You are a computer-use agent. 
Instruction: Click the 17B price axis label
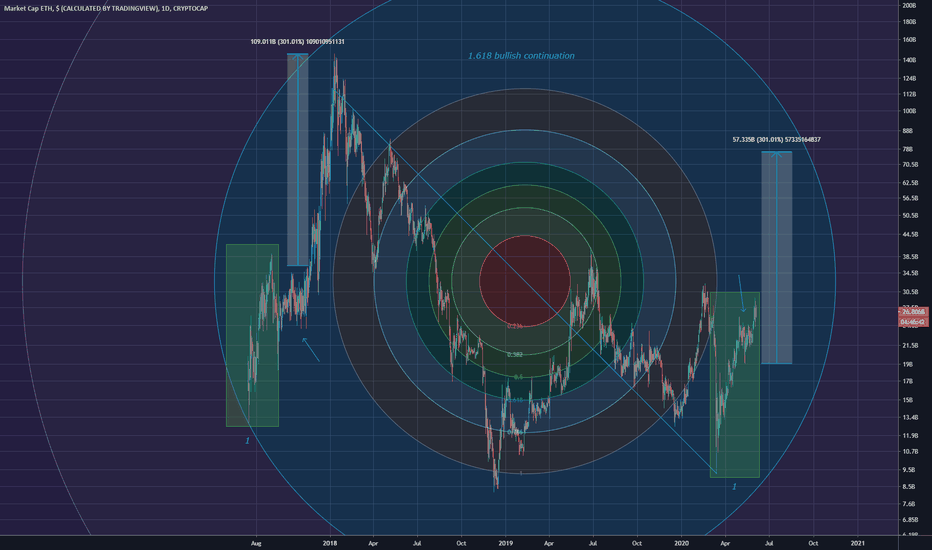908,382
